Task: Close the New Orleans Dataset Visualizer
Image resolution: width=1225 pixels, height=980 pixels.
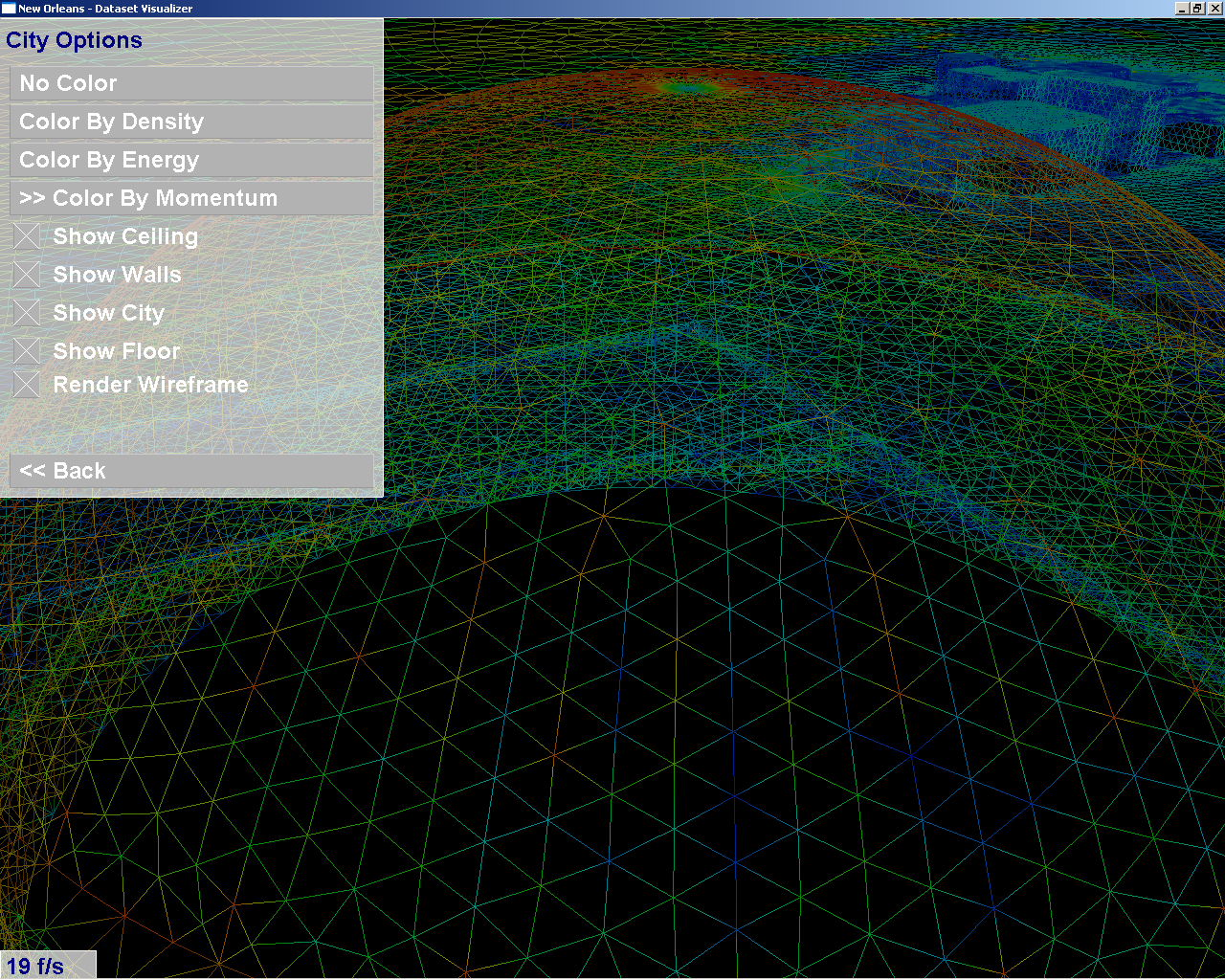Action: (x=1214, y=9)
